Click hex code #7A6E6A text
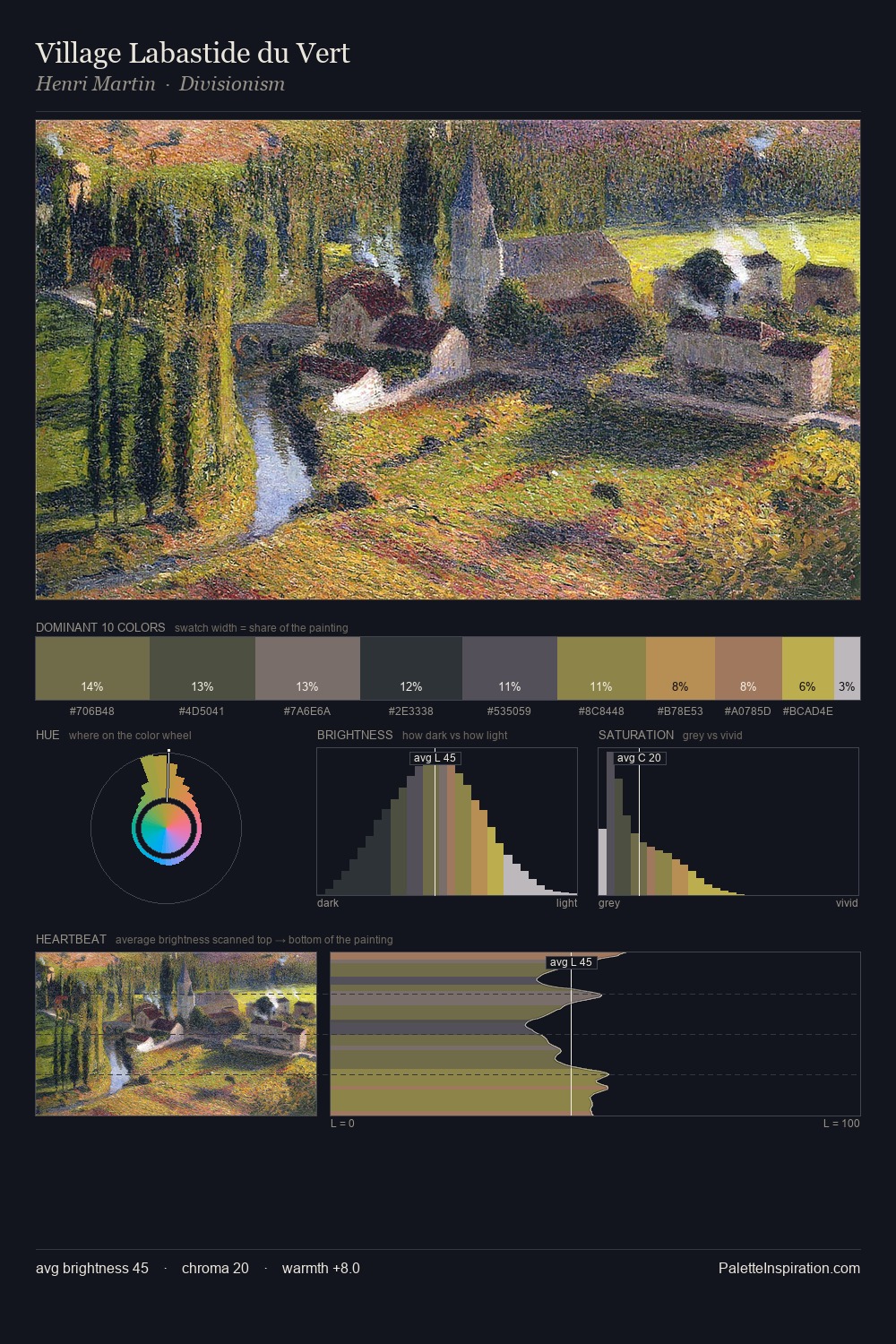Viewport: 896px width, 1344px height. (307, 711)
